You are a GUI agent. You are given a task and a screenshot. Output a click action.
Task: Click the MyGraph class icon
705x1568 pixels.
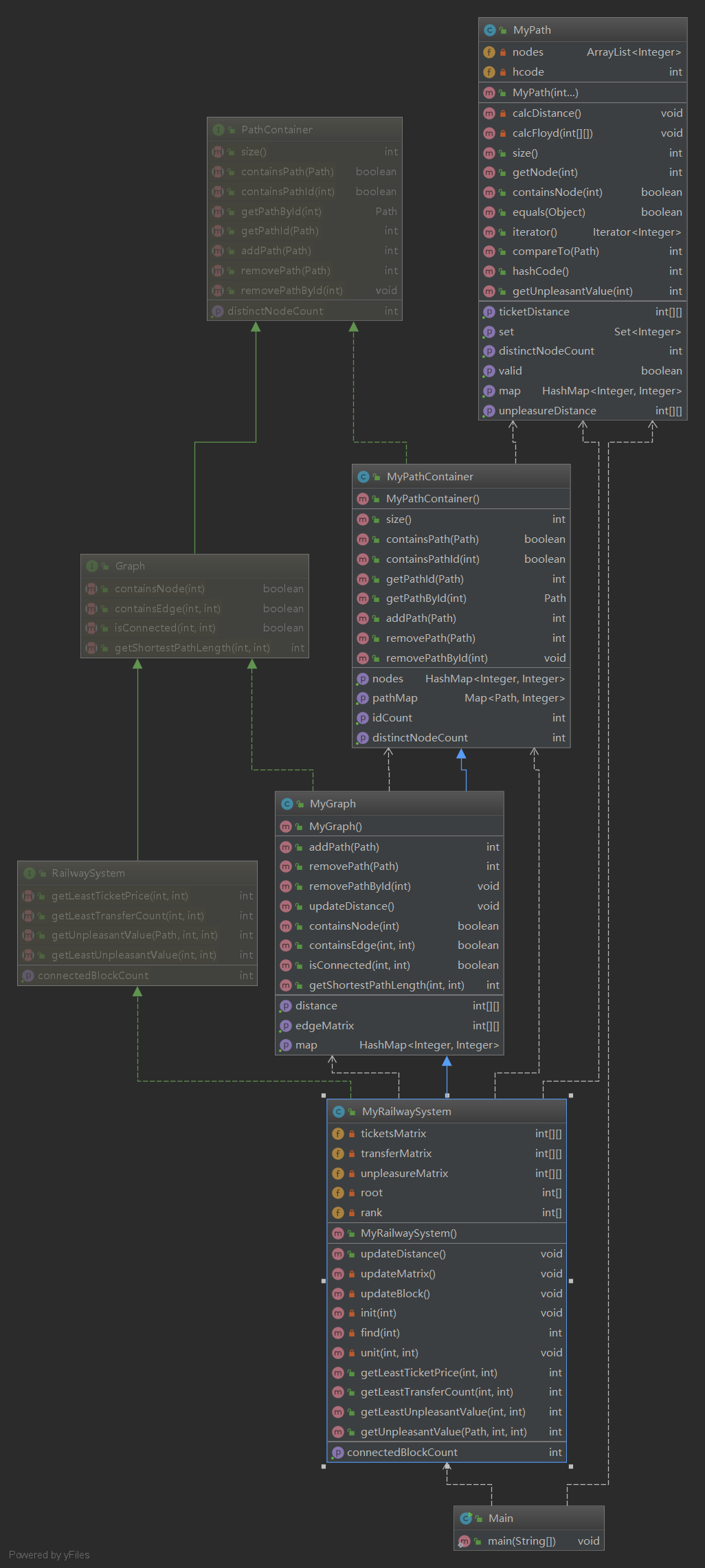[x=287, y=804]
